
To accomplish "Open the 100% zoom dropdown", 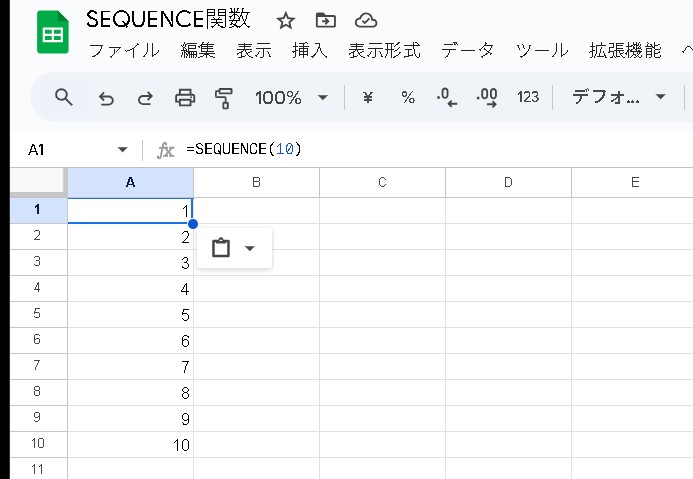I will click(292, 97).
